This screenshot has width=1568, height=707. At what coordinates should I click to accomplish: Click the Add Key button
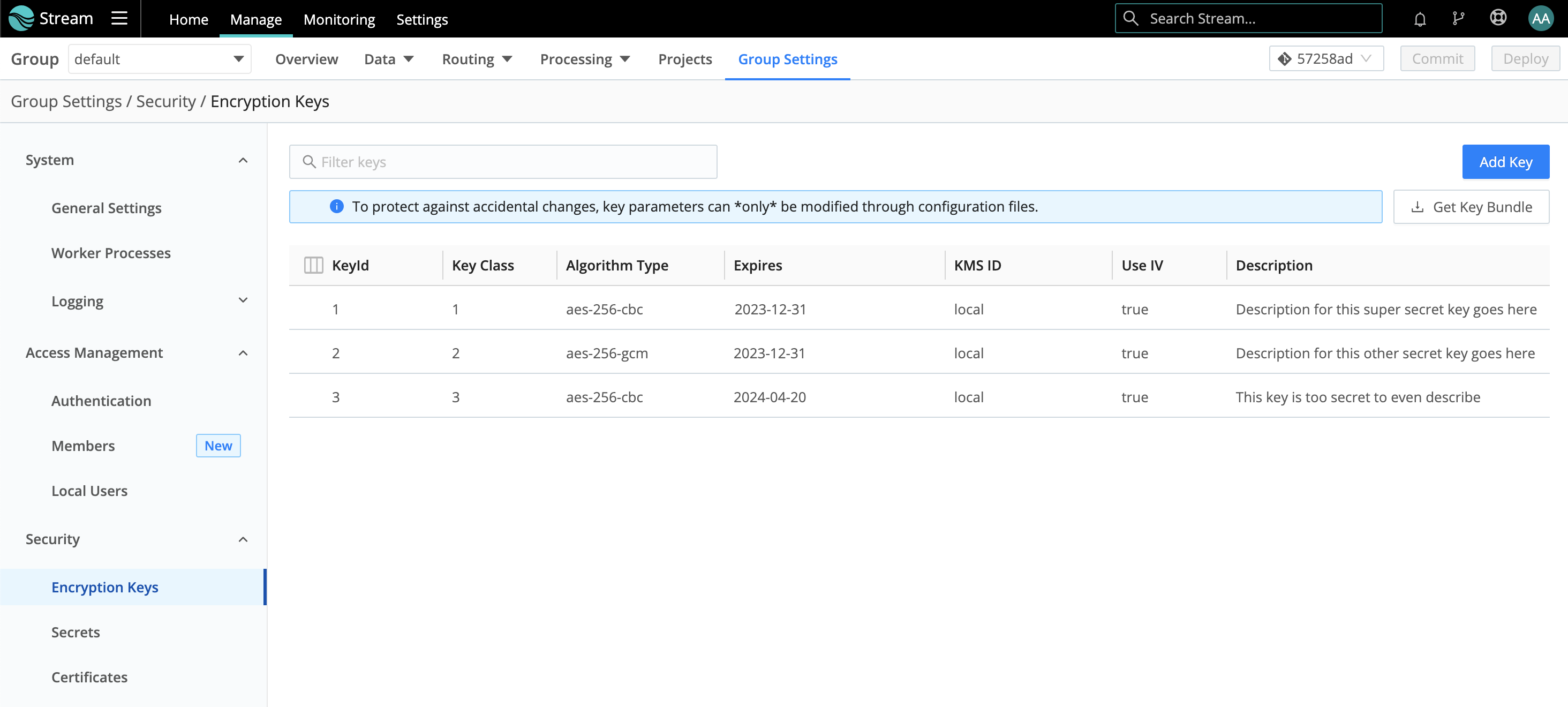tap(1505, 161)
